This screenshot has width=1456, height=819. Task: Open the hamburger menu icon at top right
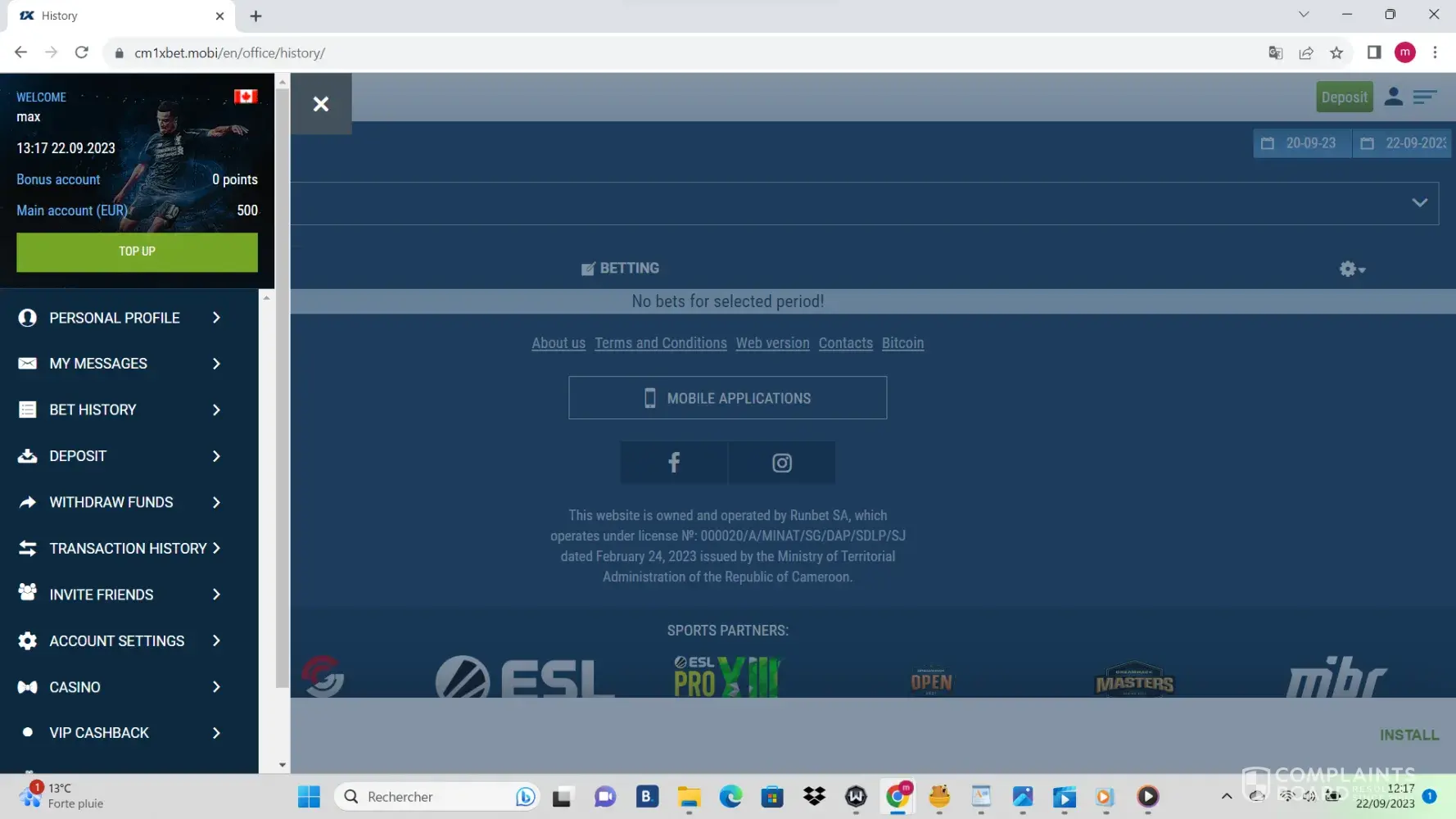click(1425, 97)
